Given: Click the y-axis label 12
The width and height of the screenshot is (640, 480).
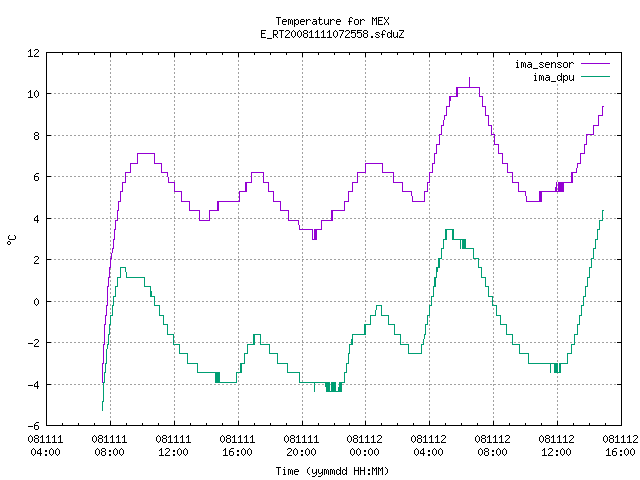Looking at the screenshot, I should point(33,53).
